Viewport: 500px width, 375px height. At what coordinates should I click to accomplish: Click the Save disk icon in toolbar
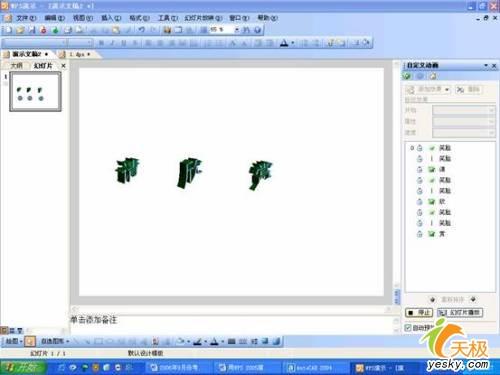32,30
